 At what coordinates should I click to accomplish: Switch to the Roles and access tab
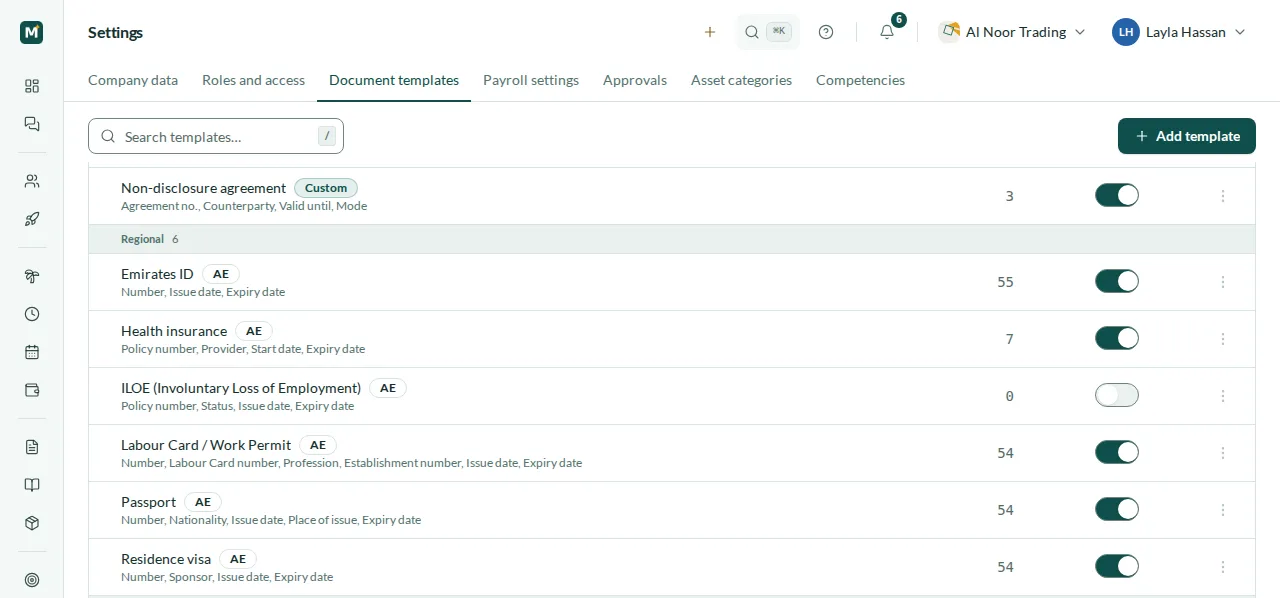click(253, 80)
